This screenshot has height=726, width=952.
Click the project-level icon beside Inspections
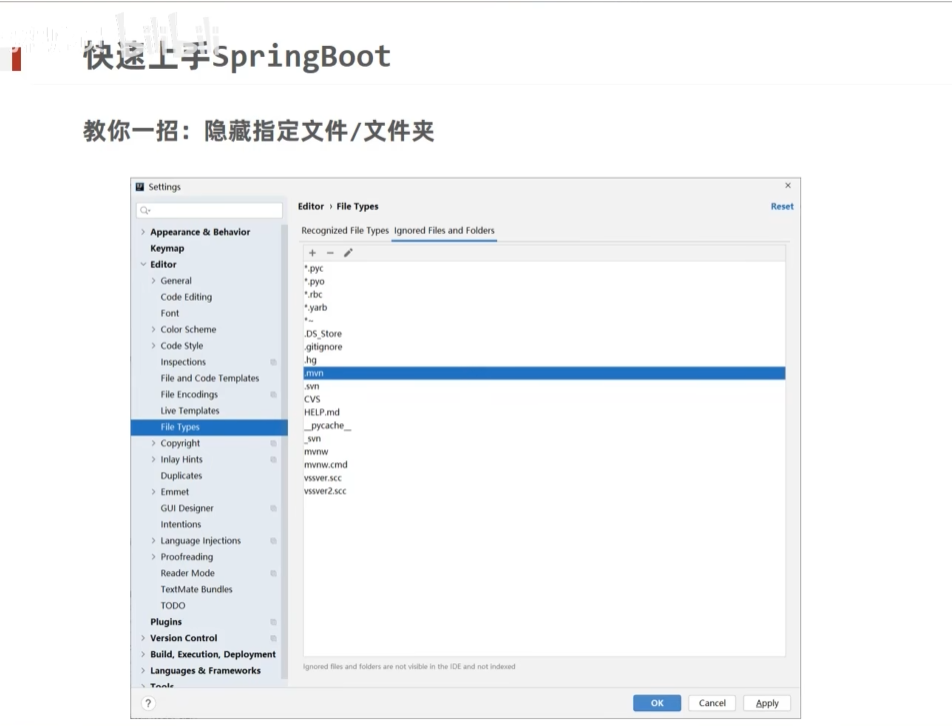click(x=273, y=362)
